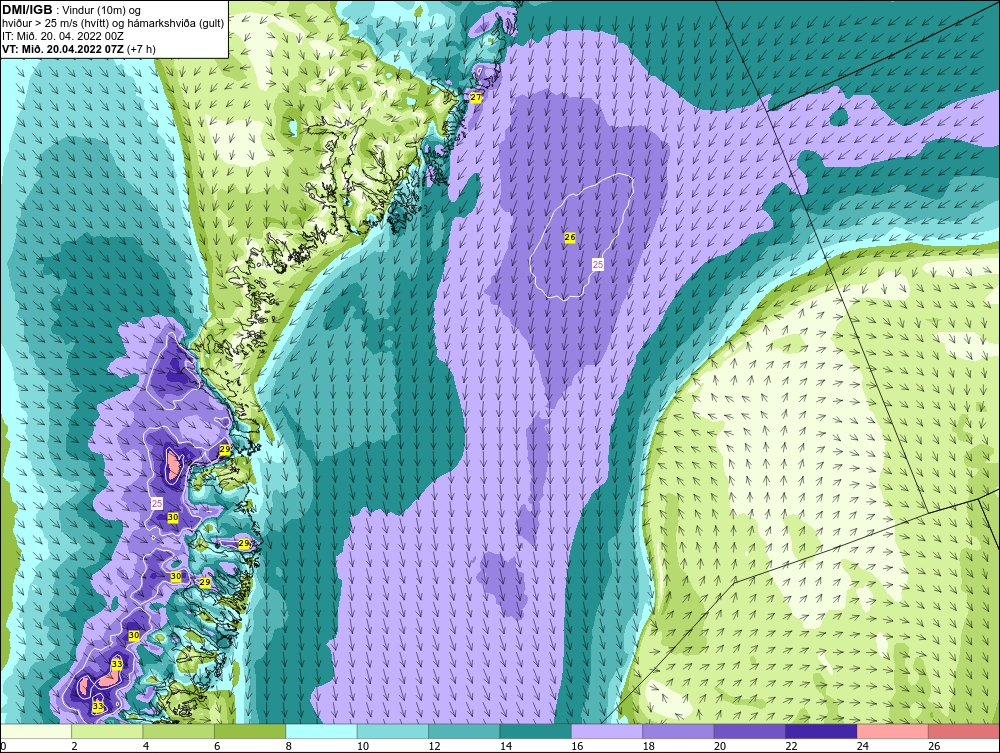The width and height of the screenshot is (1000, 753).
Task: Pick the salmon legend swatch above 26 m/s
Action: tap(964, 731)
